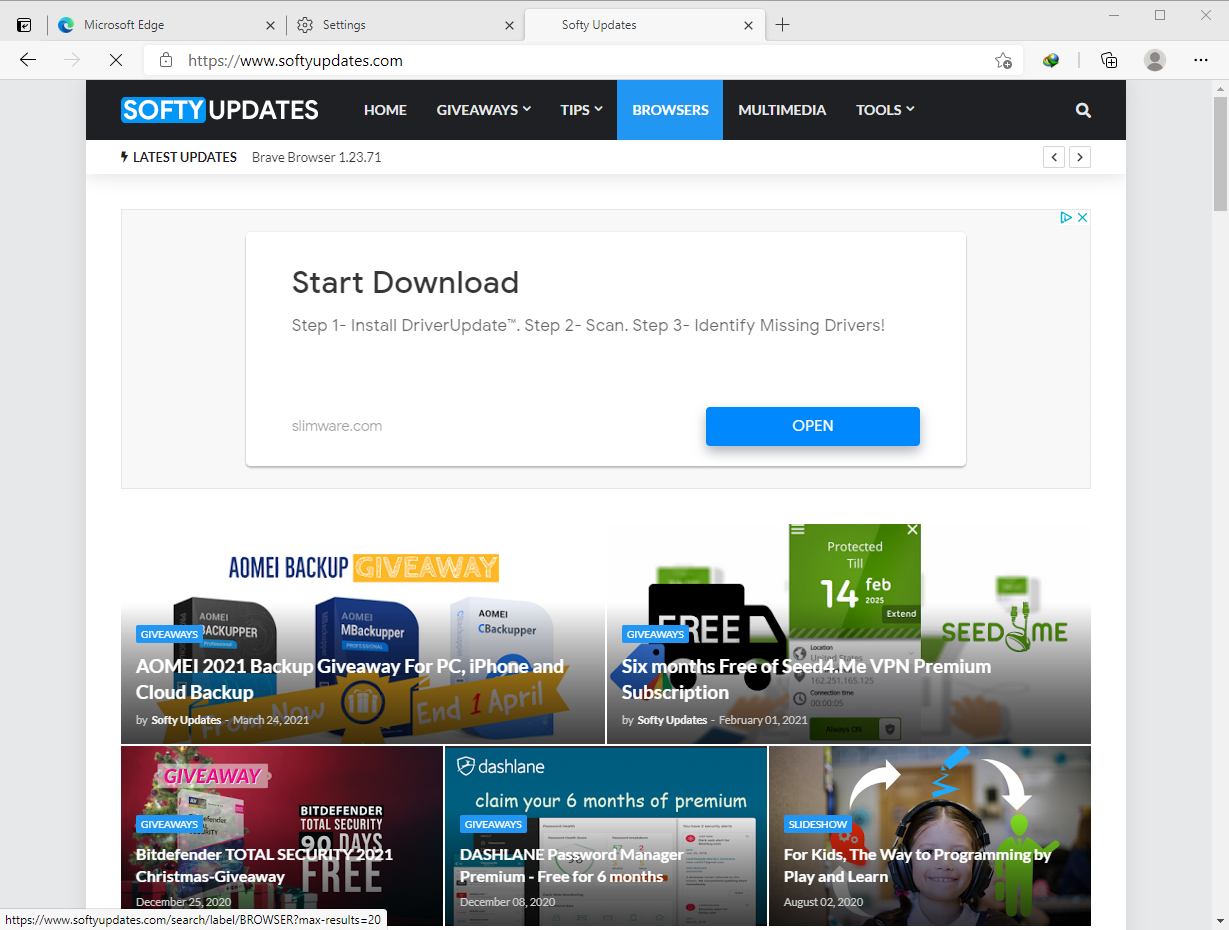Close the Settings tab
This screenshot has width=1229, height=930.
[x=508, y=25]
